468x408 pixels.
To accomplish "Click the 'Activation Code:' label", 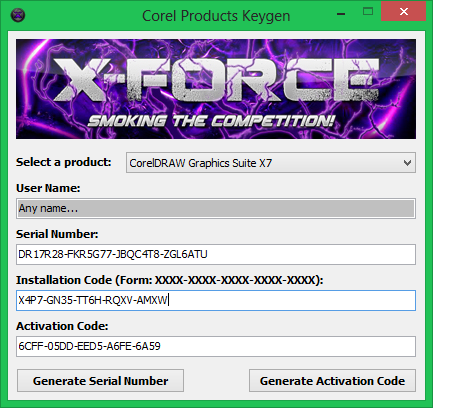I will point(62,326).
